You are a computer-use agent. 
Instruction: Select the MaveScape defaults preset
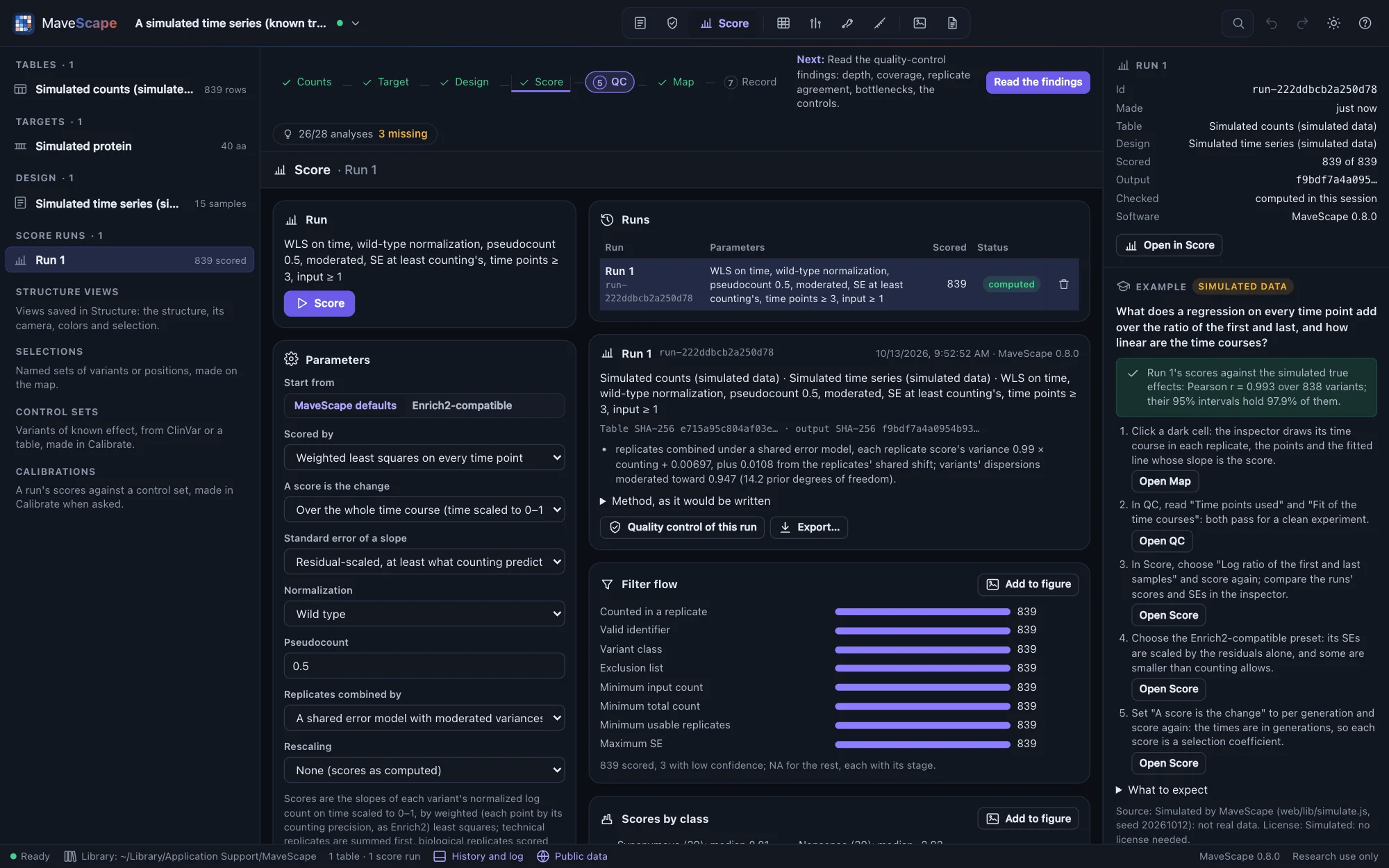click(x=345, y=406)
